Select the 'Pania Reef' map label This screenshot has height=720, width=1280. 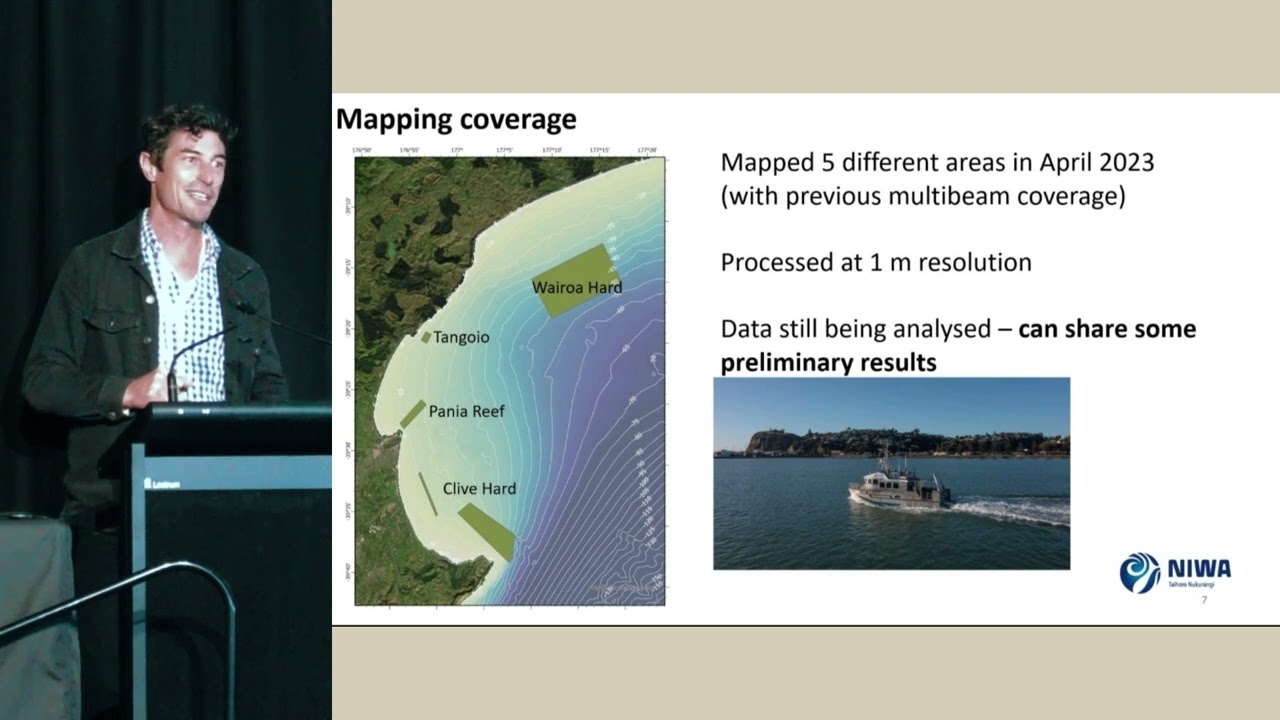click(467, 411)
